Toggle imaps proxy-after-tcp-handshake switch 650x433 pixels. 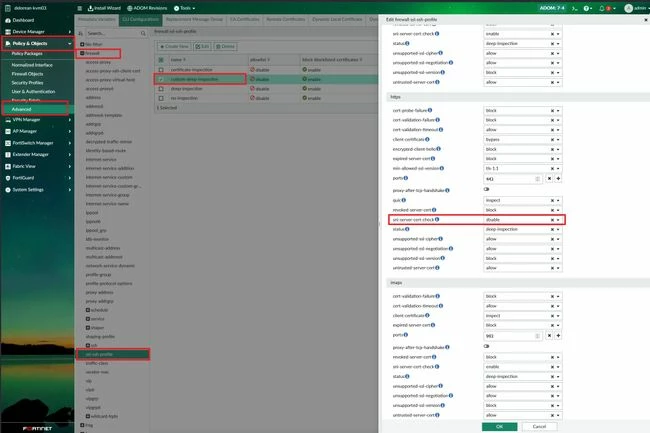point(487,346)
